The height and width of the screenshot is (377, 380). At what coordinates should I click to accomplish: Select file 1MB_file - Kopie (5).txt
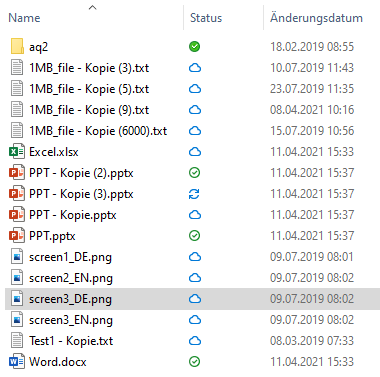tap(89, 89)
